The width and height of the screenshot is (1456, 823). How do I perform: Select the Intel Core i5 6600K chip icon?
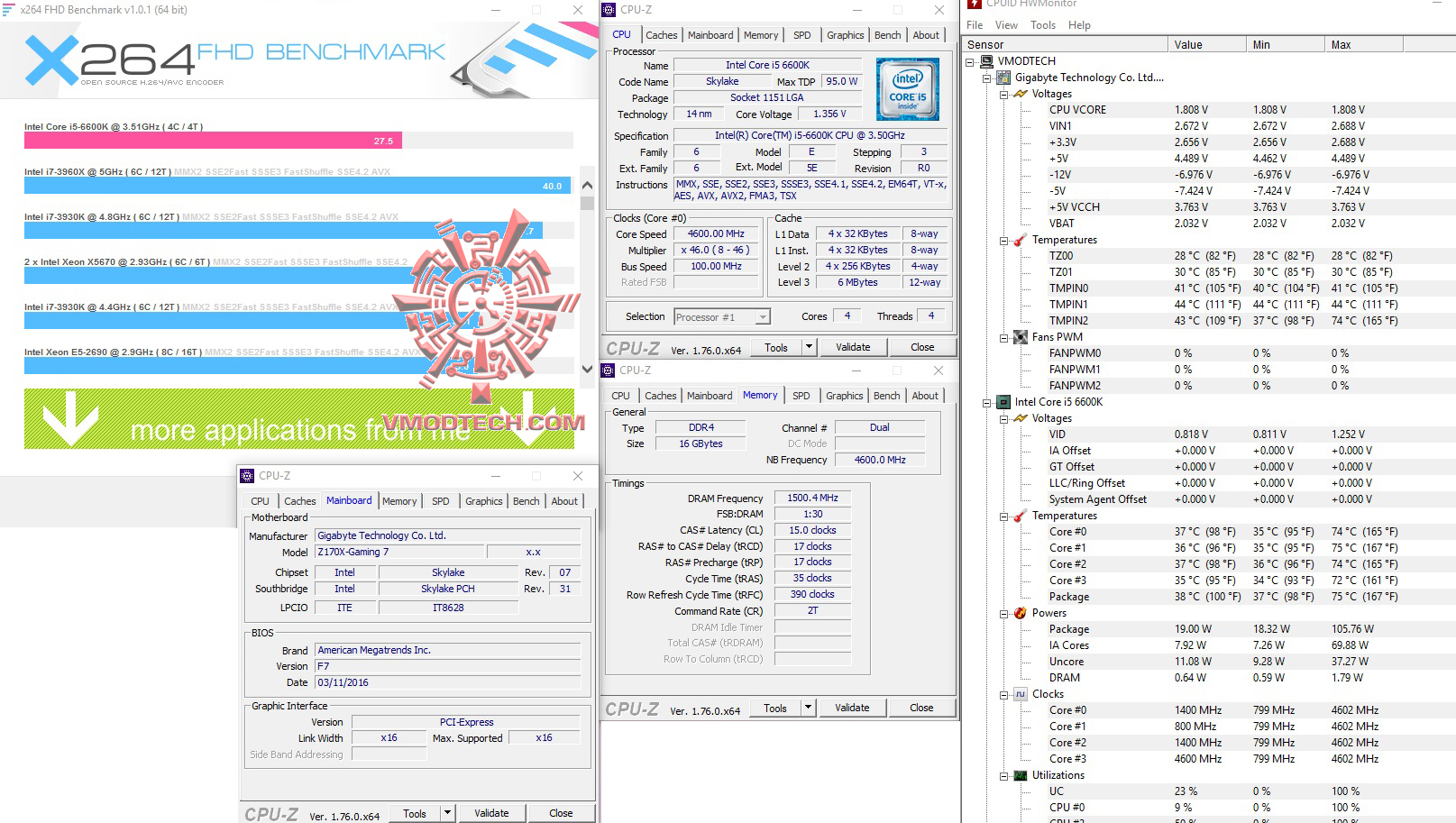click(x=1003, y=402)
